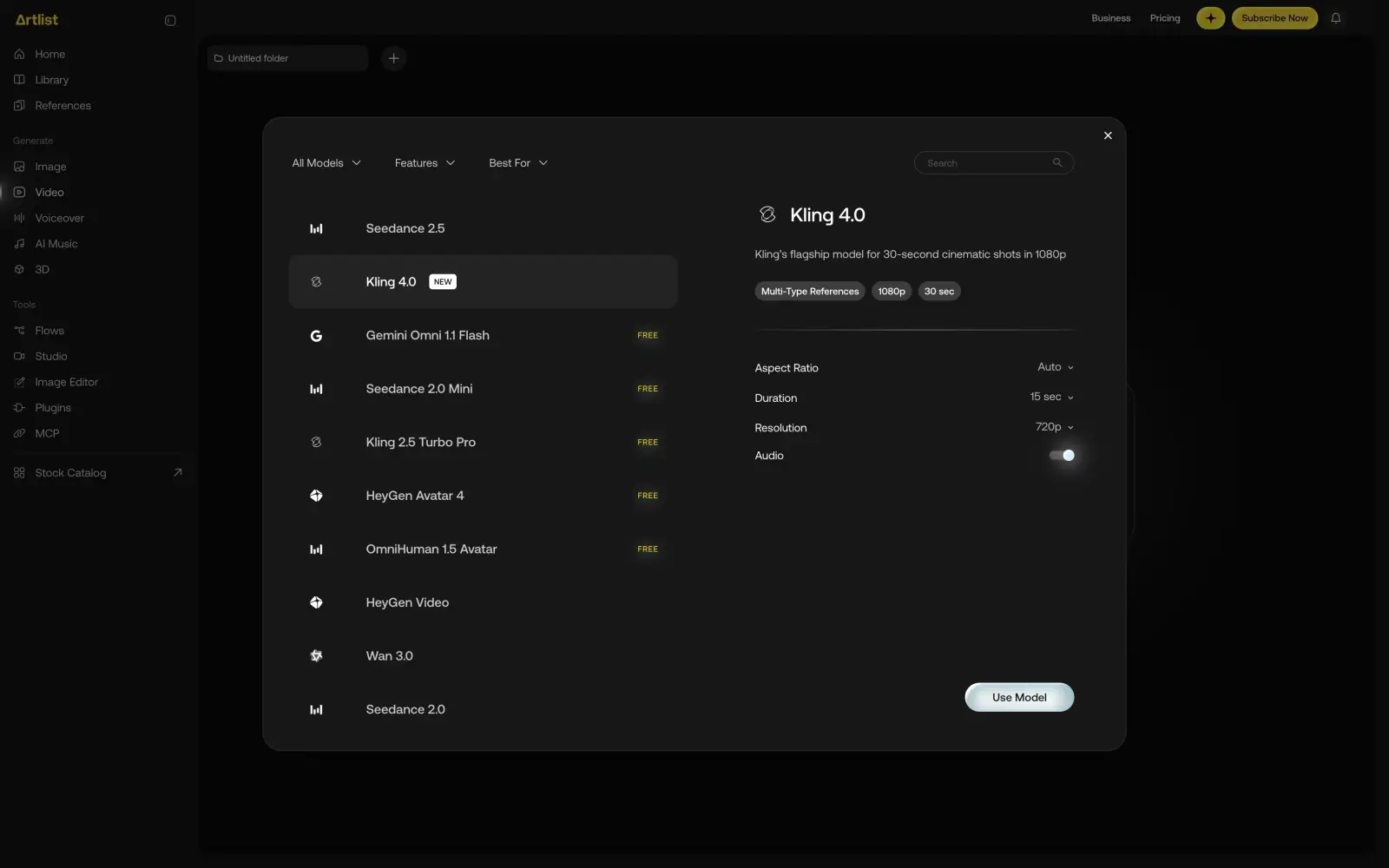Close the model picker dialog
Image resolution: width=1389 pixels, height=868 pixels.
click(x=1108, y=135)
